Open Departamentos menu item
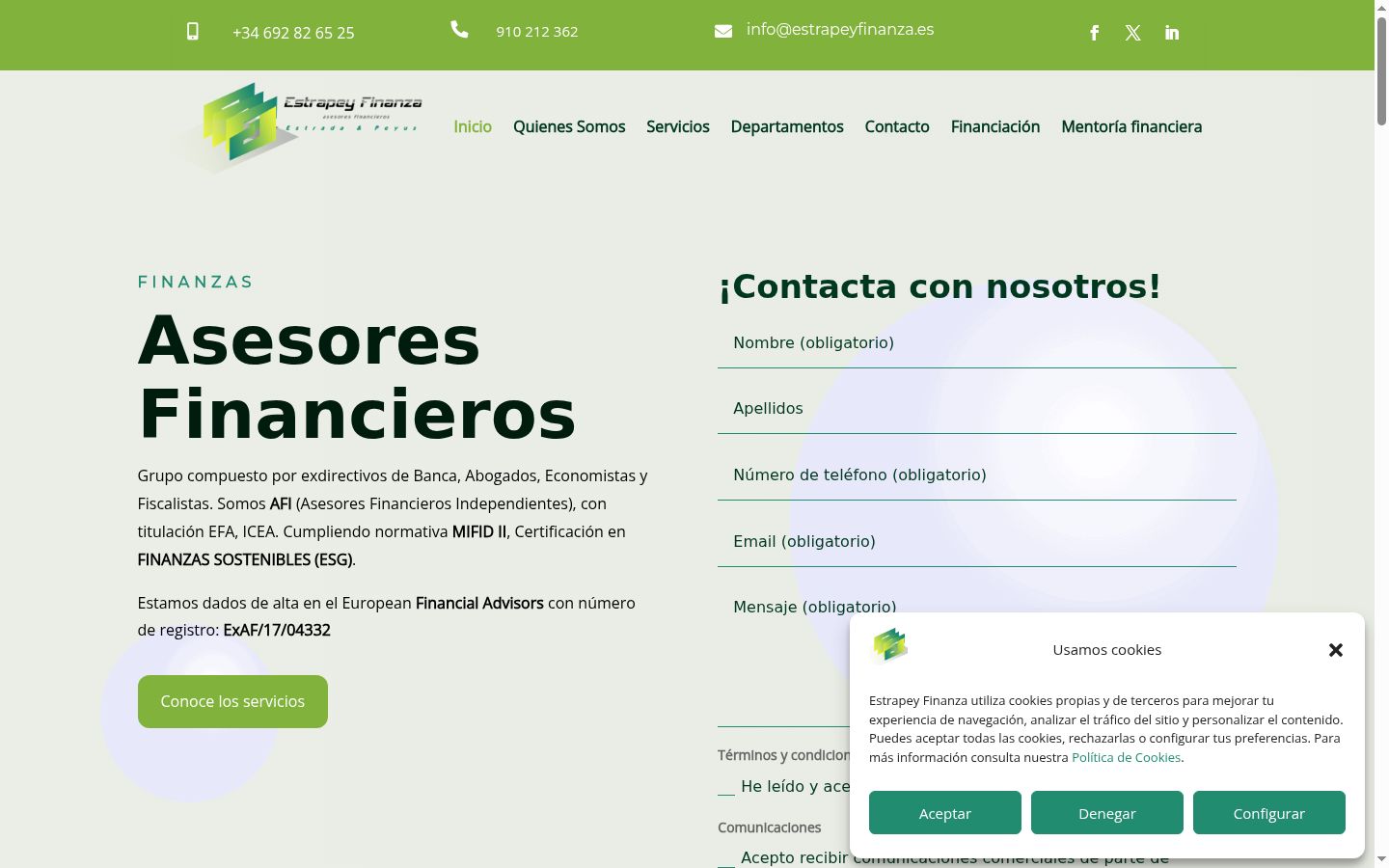 pyautogui.click(x=787, y=126)
